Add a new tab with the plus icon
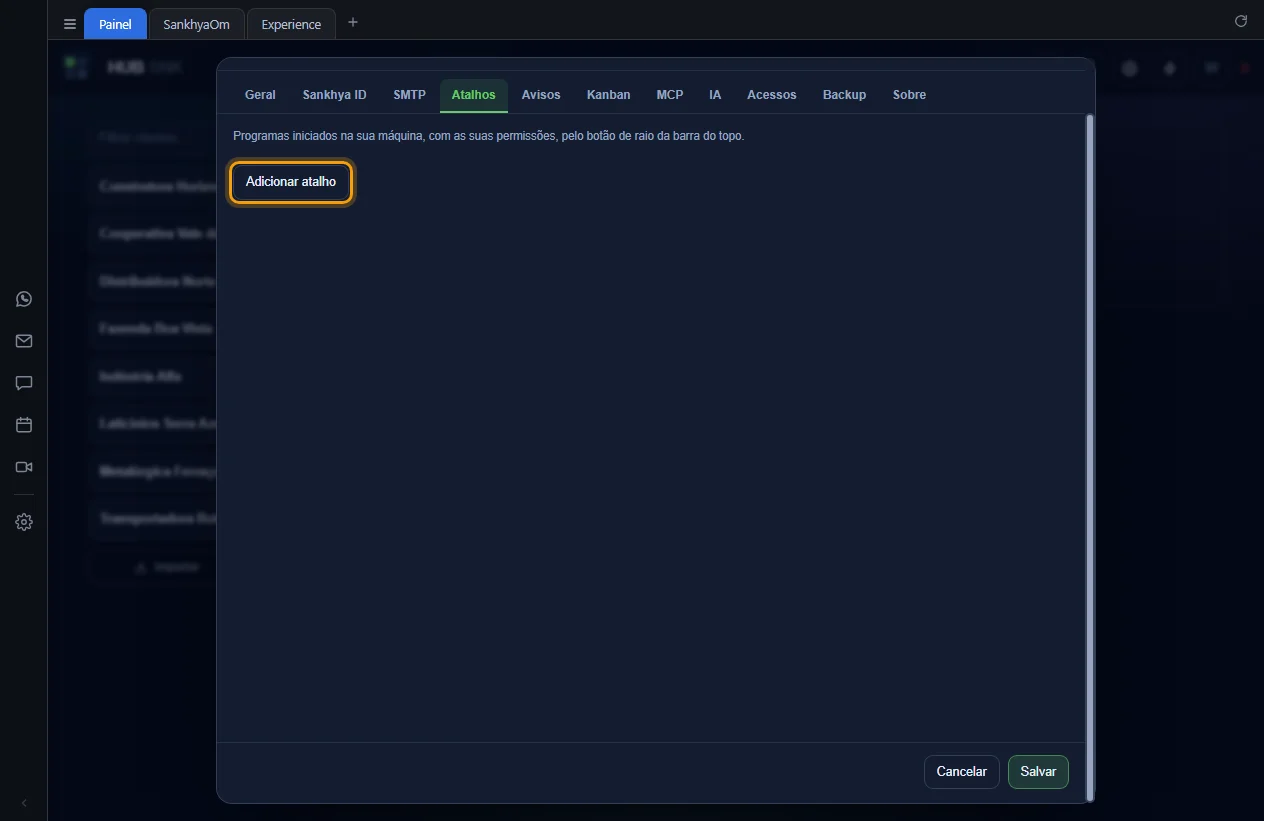1264x821 pixels. (352, 22)
